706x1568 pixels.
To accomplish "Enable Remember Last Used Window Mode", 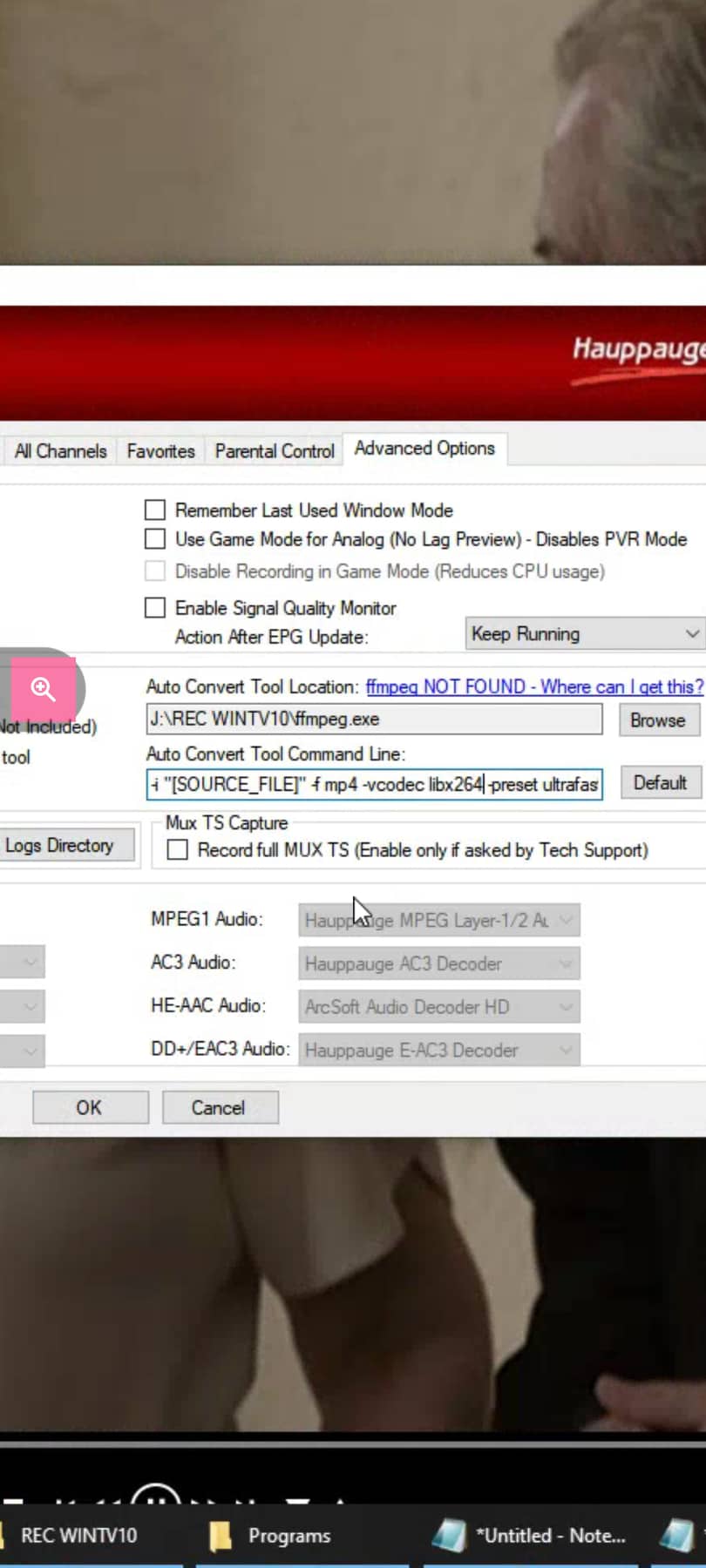I will [x=155, y=510].
